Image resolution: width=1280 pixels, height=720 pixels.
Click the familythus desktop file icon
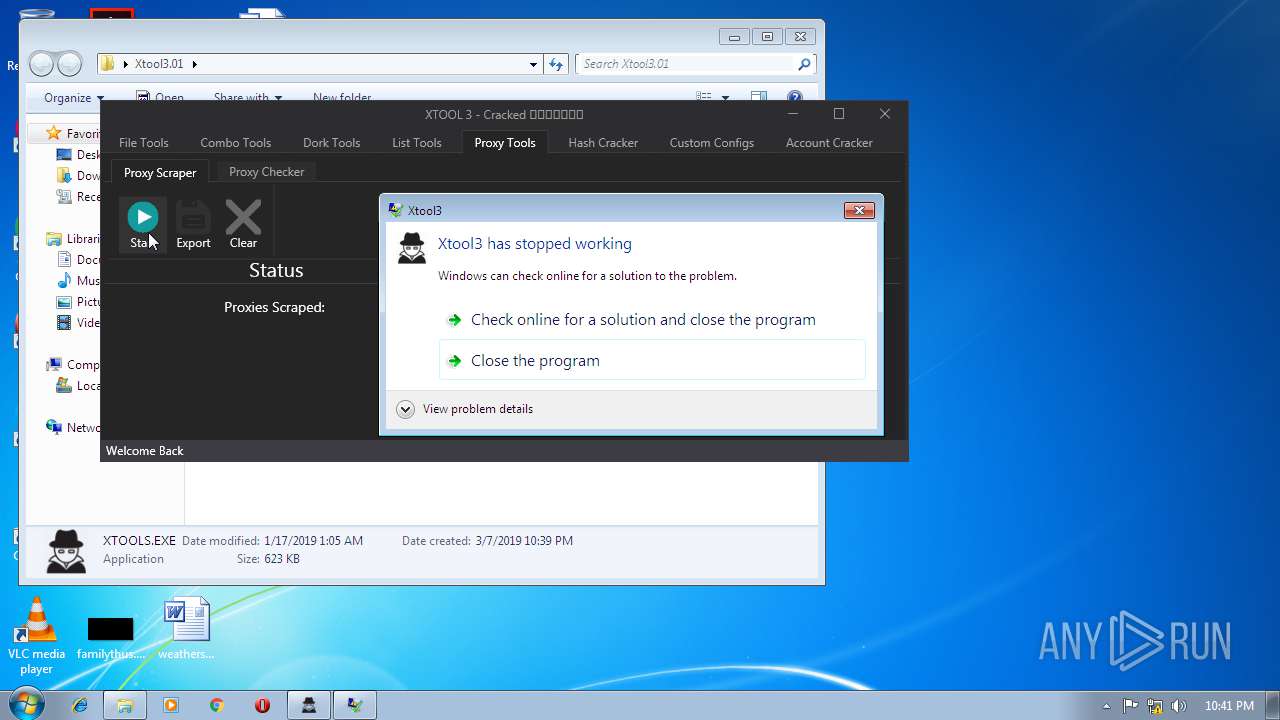(110, 638)
